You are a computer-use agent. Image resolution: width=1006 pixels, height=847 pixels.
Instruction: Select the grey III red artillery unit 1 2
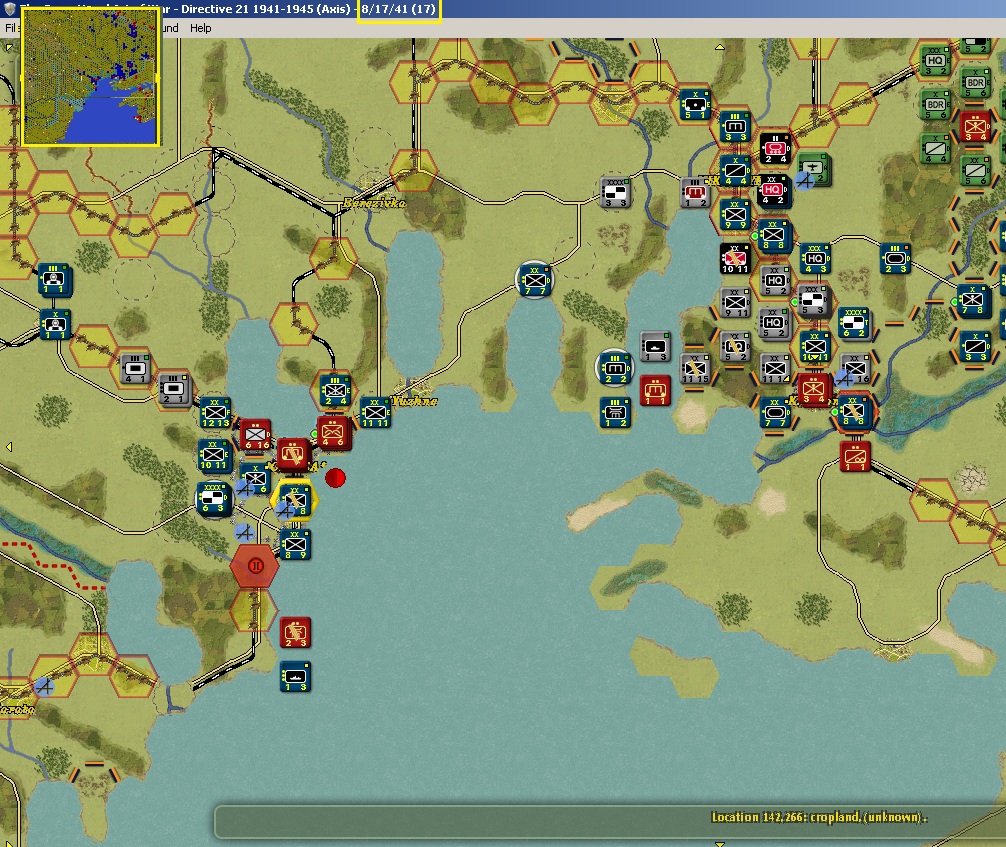pyautogui.click(x=695, y=192)
